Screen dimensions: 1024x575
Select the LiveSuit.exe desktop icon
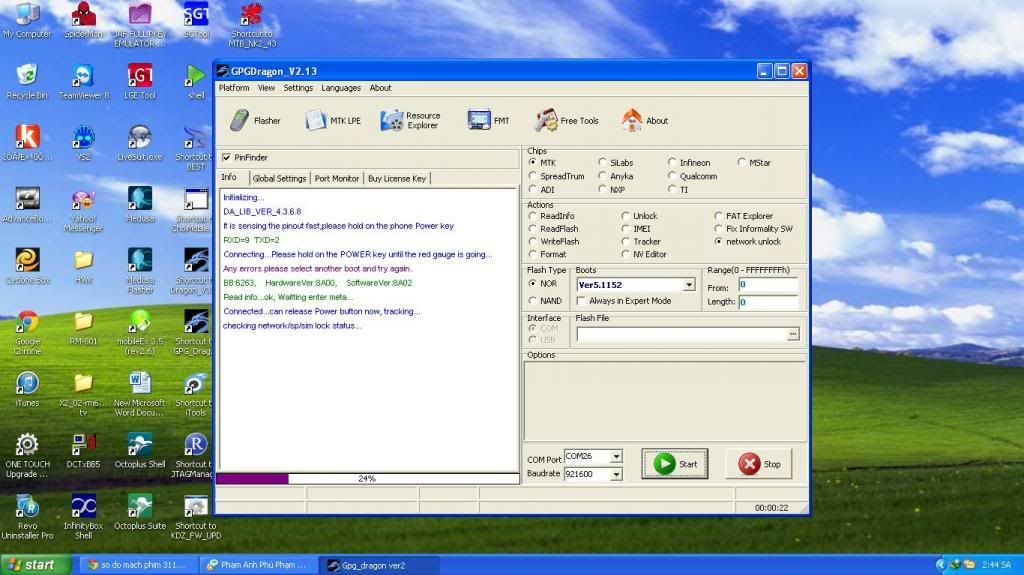click(x=140, y=143)
